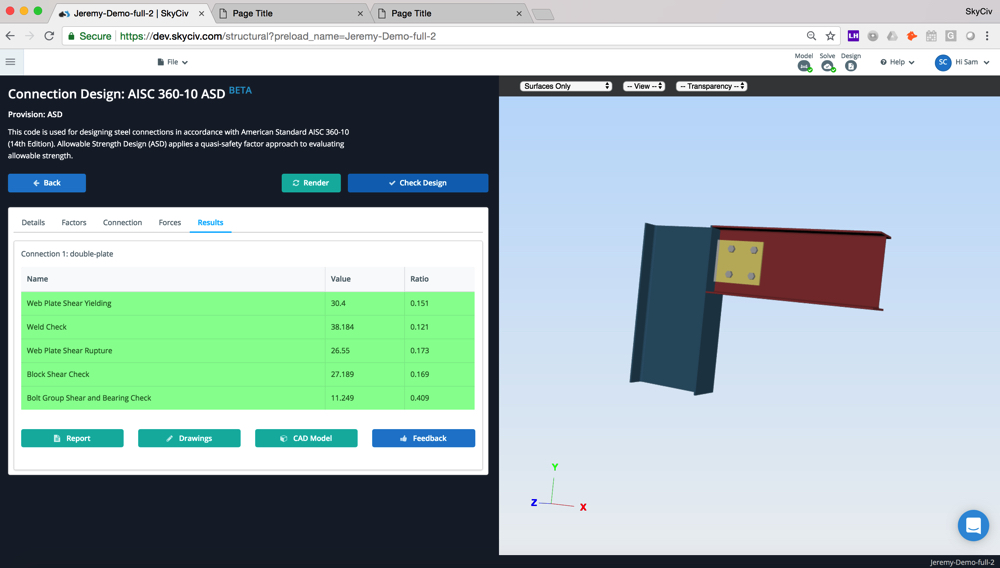Bookmark page with the star icon
Viewport: 1000px width, 568px height.
(x=830, y=36)
